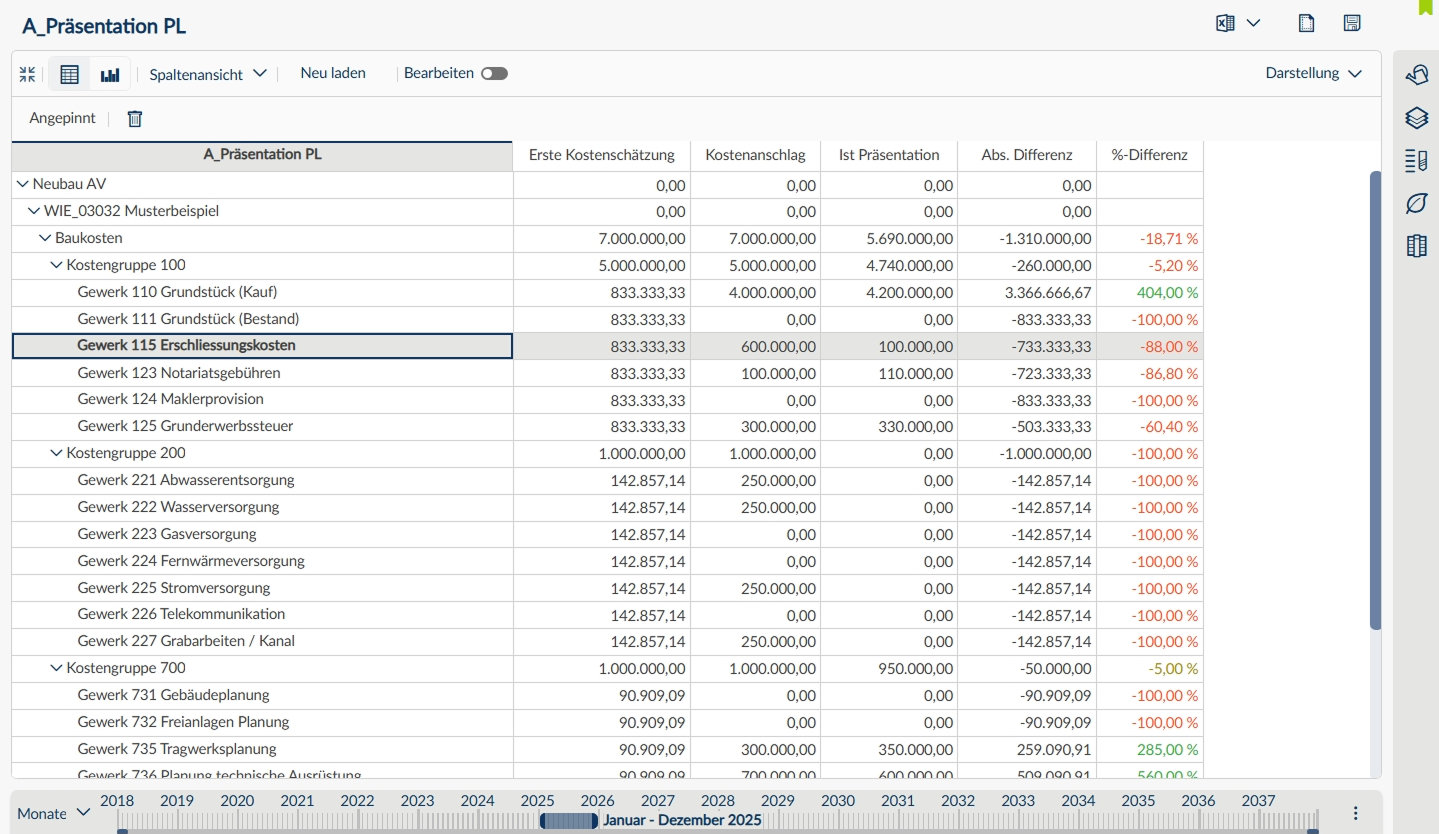This screenshot has width=1439, height=834.
Task: Collapse Kostengruppe 100
Action: [x=56, y=265]
